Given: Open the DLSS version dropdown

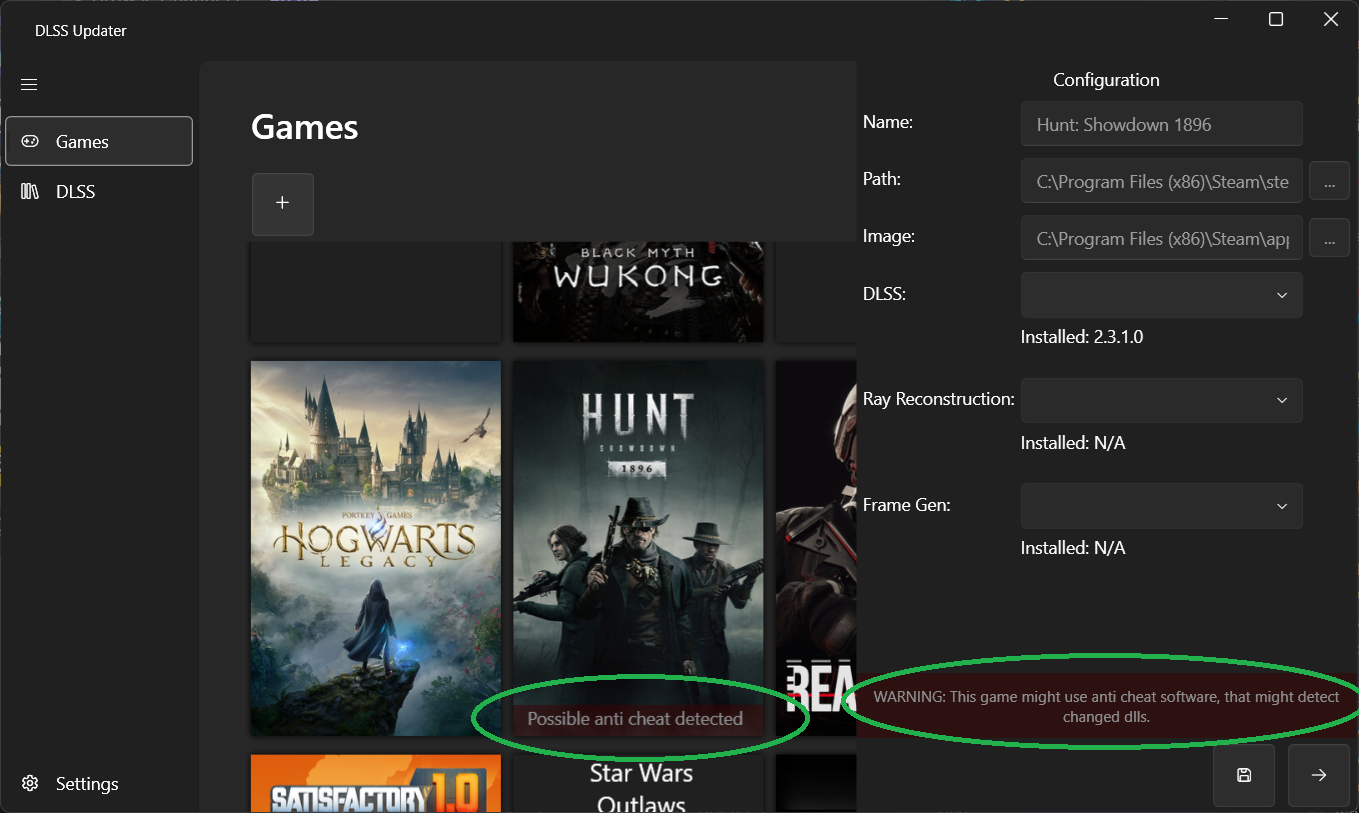Looking at the screenshot, I should click(1162, 295).
